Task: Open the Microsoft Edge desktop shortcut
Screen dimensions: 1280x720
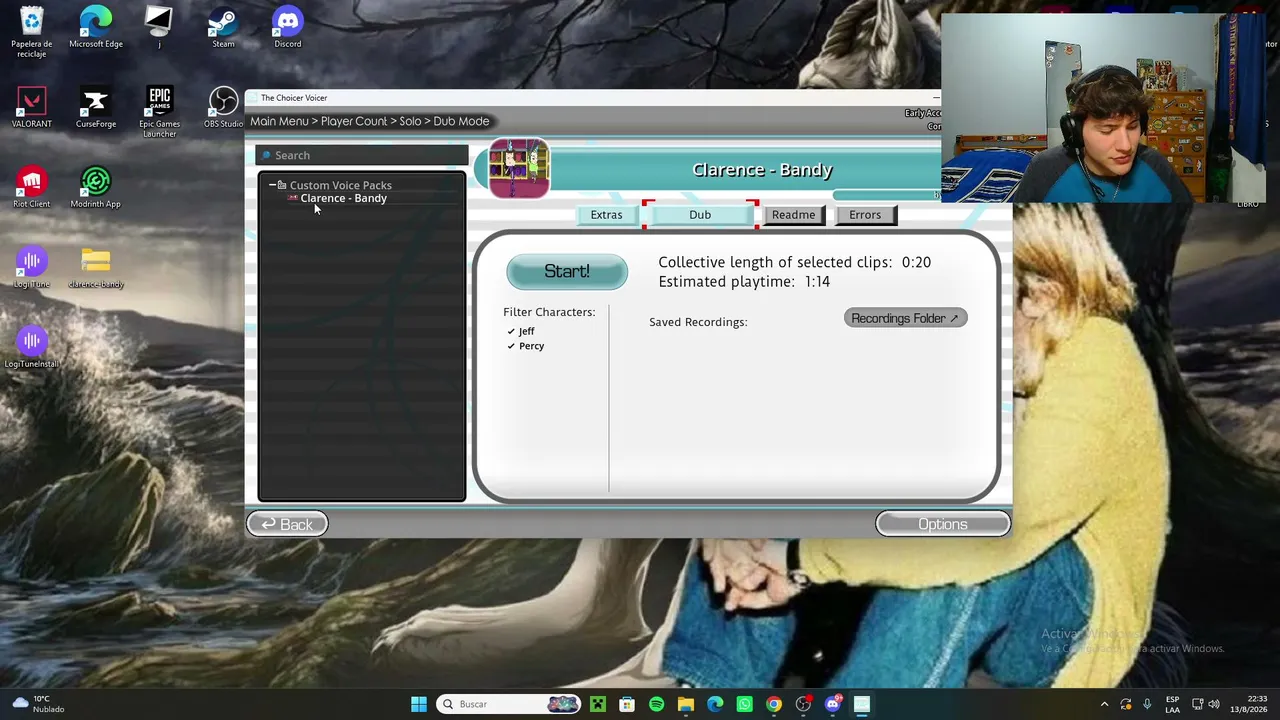Action: coord(96,27)
